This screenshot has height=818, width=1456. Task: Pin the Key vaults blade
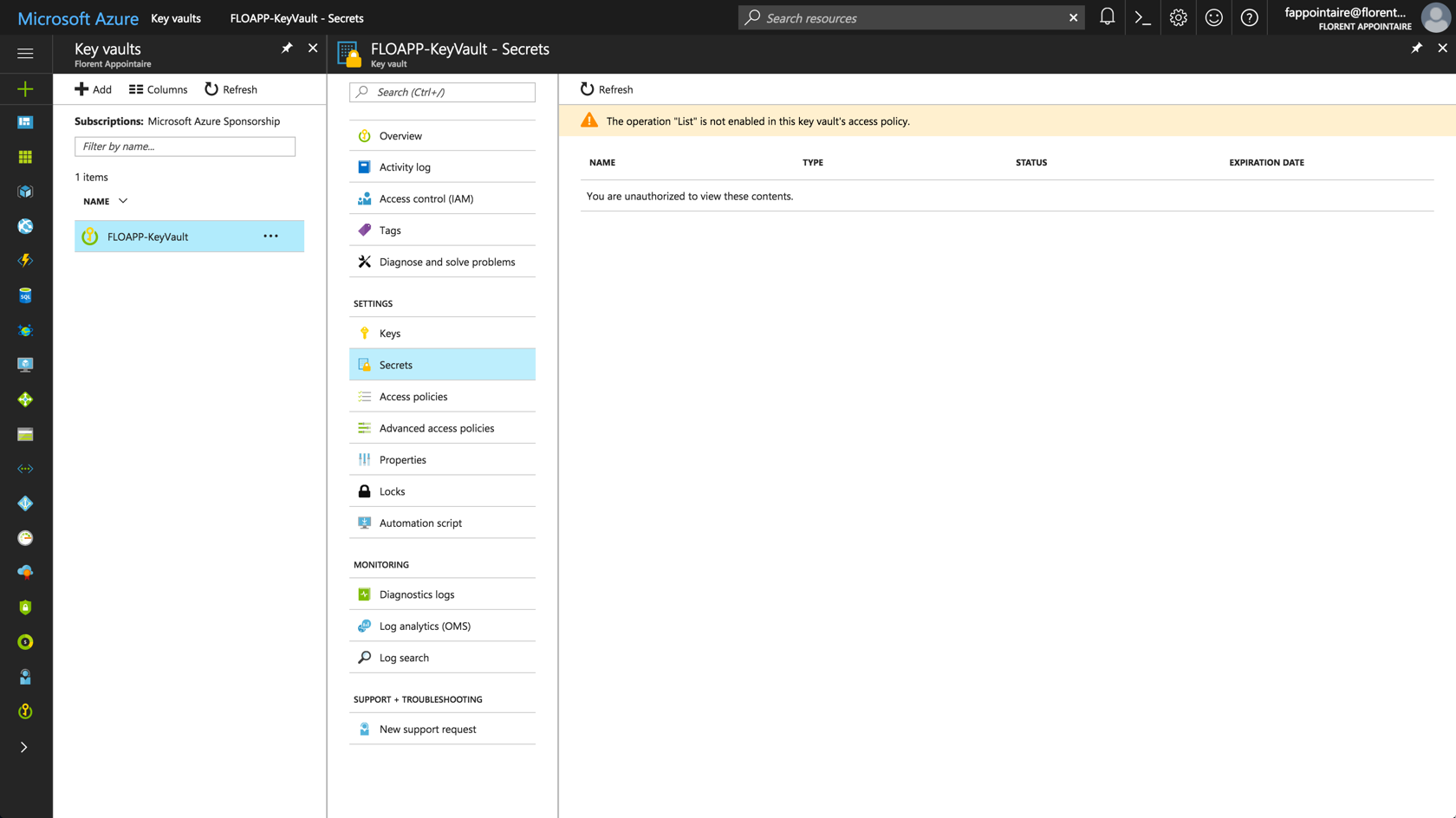(287, 49)
